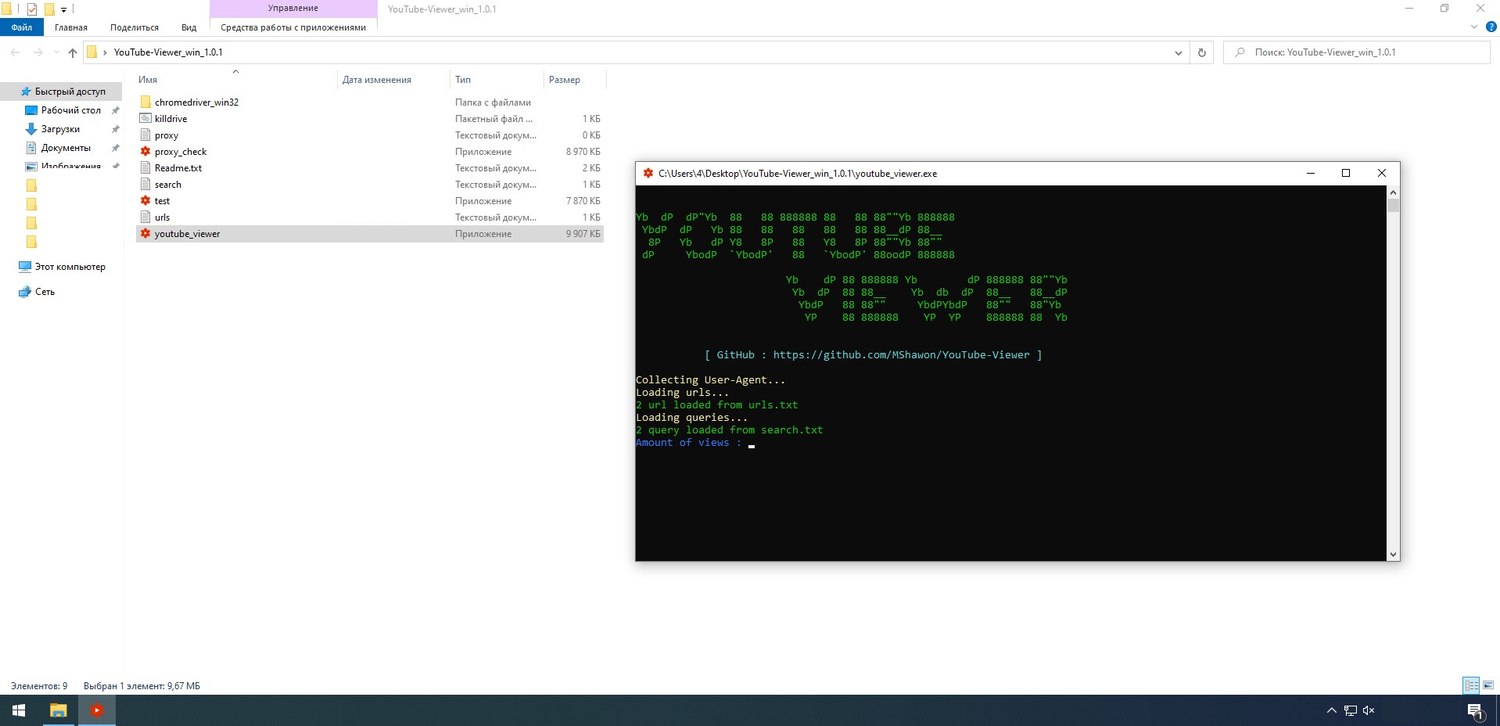Select the proxy_check application icon

coord(145,151)
